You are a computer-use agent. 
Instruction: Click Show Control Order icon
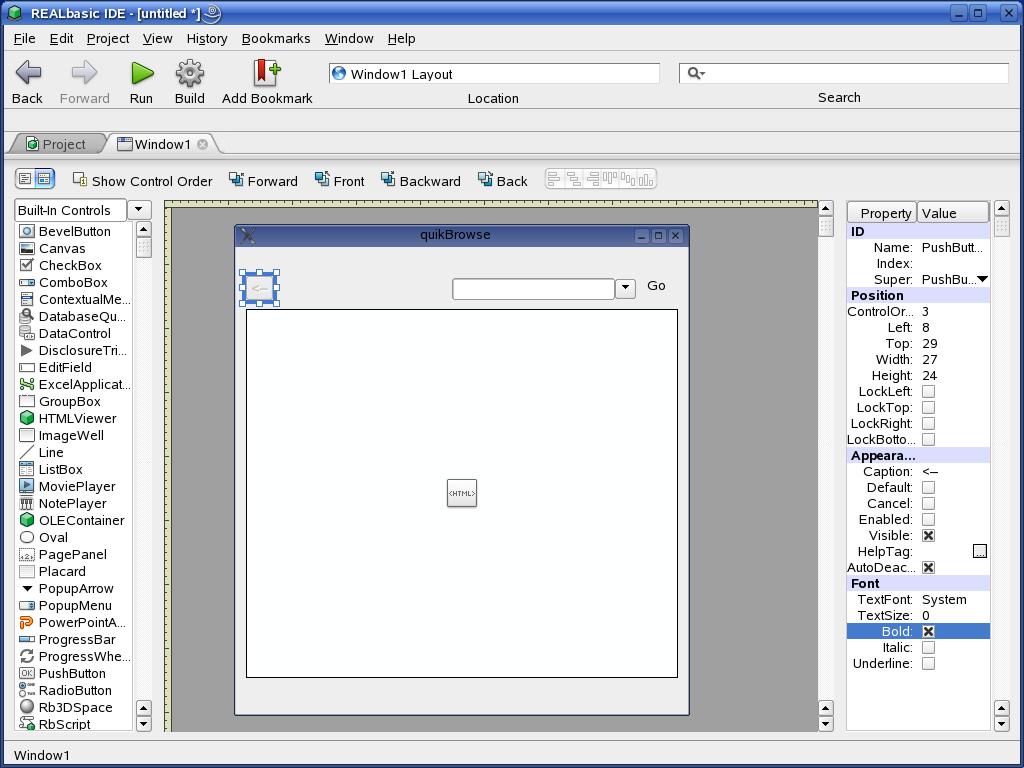tap(80, 179)
